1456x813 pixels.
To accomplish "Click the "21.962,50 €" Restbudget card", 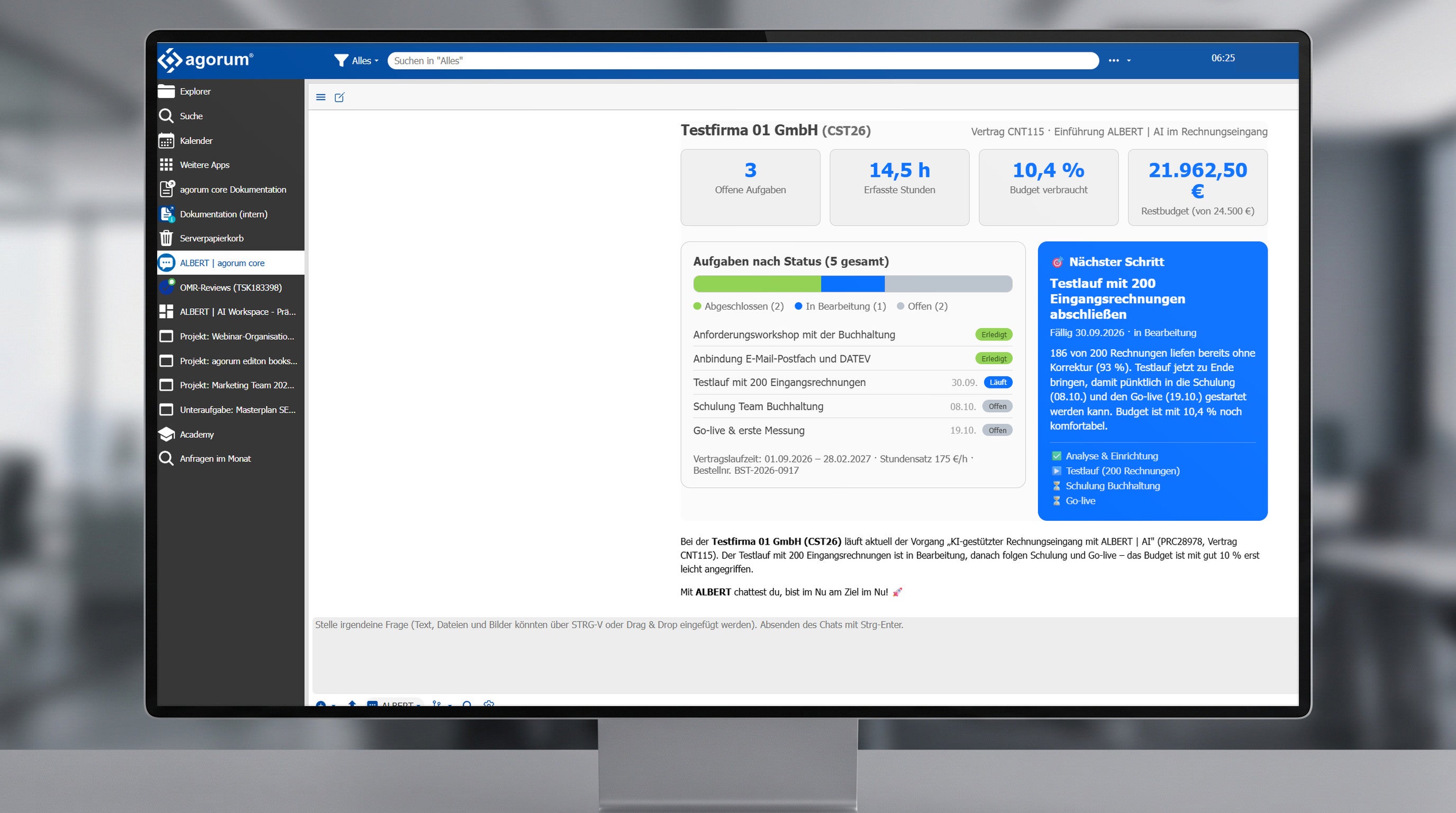I will pyautogui.click(x=1198, y=187).
